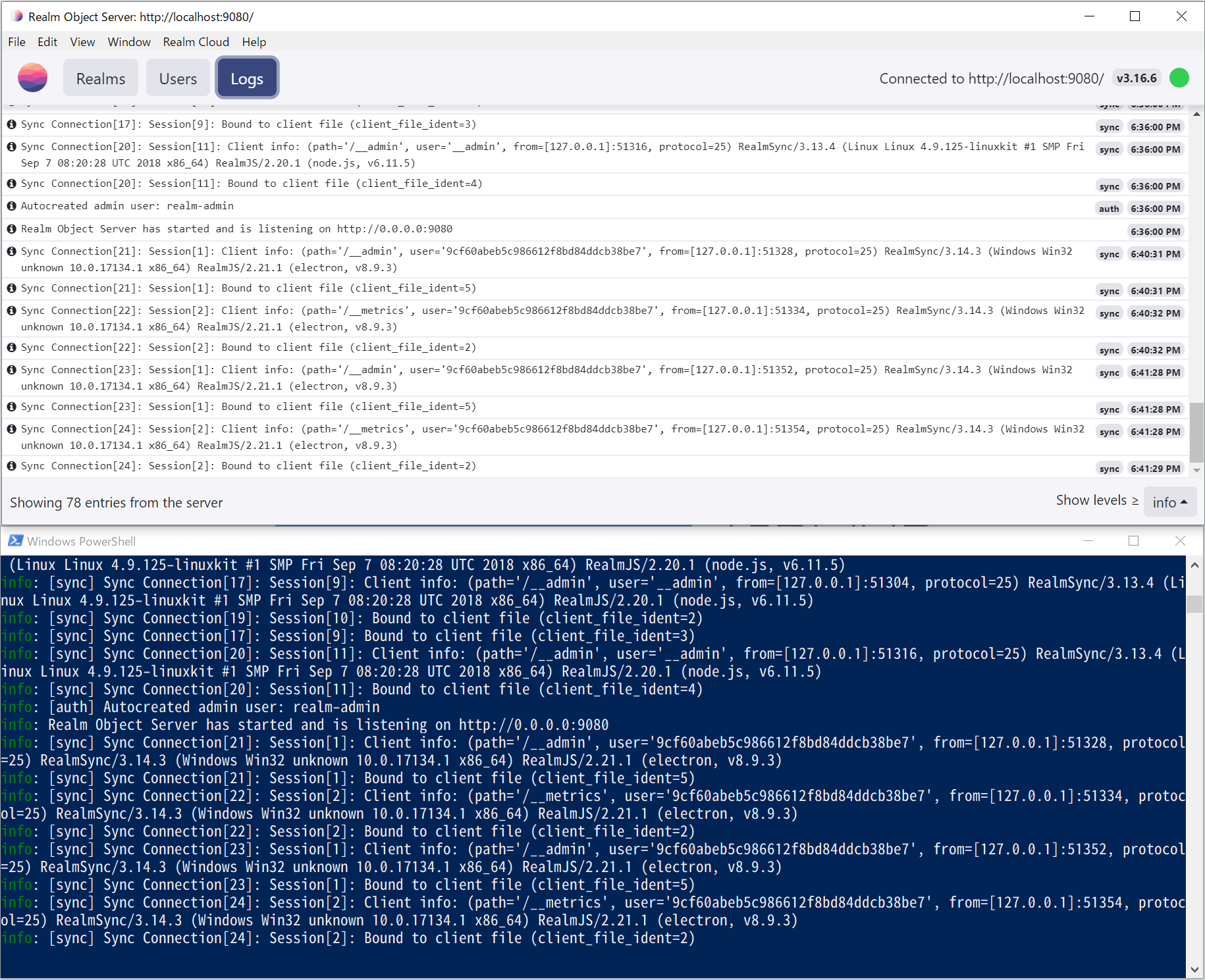Click info icon of 'Connection[21]: Session[1]: Bound' entry
Viewport: 1205px width, 980px height.
11,288
